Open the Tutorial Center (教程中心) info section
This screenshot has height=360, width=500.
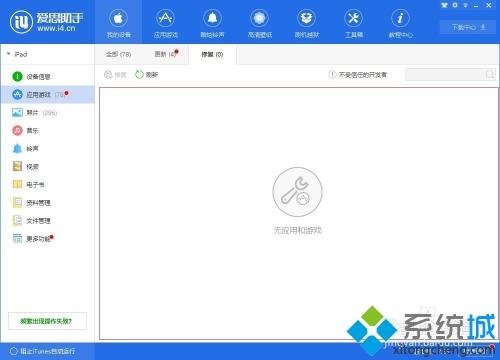tap(400, 23)
